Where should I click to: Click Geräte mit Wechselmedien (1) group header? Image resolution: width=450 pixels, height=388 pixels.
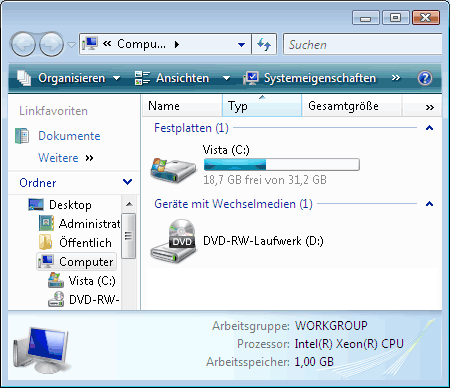(x=233, y=204)
